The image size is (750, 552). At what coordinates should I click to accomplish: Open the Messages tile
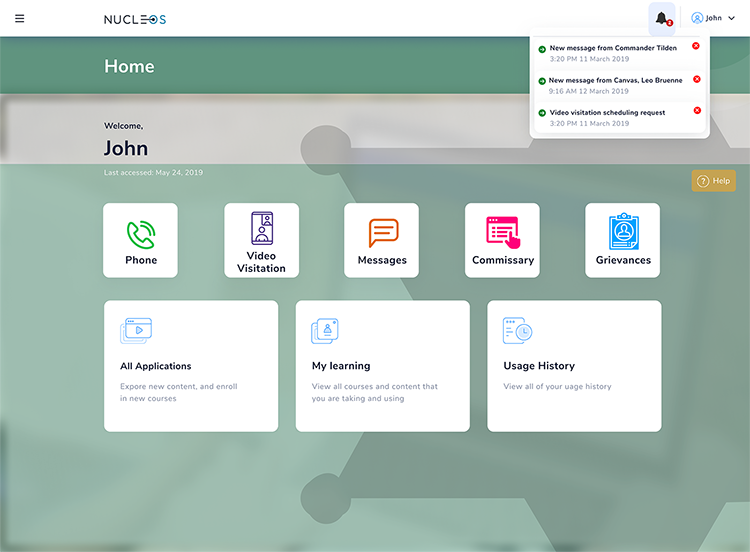(382, 240)
